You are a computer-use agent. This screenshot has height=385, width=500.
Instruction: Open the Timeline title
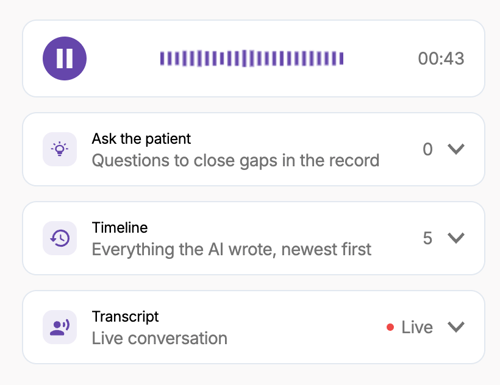120,228
